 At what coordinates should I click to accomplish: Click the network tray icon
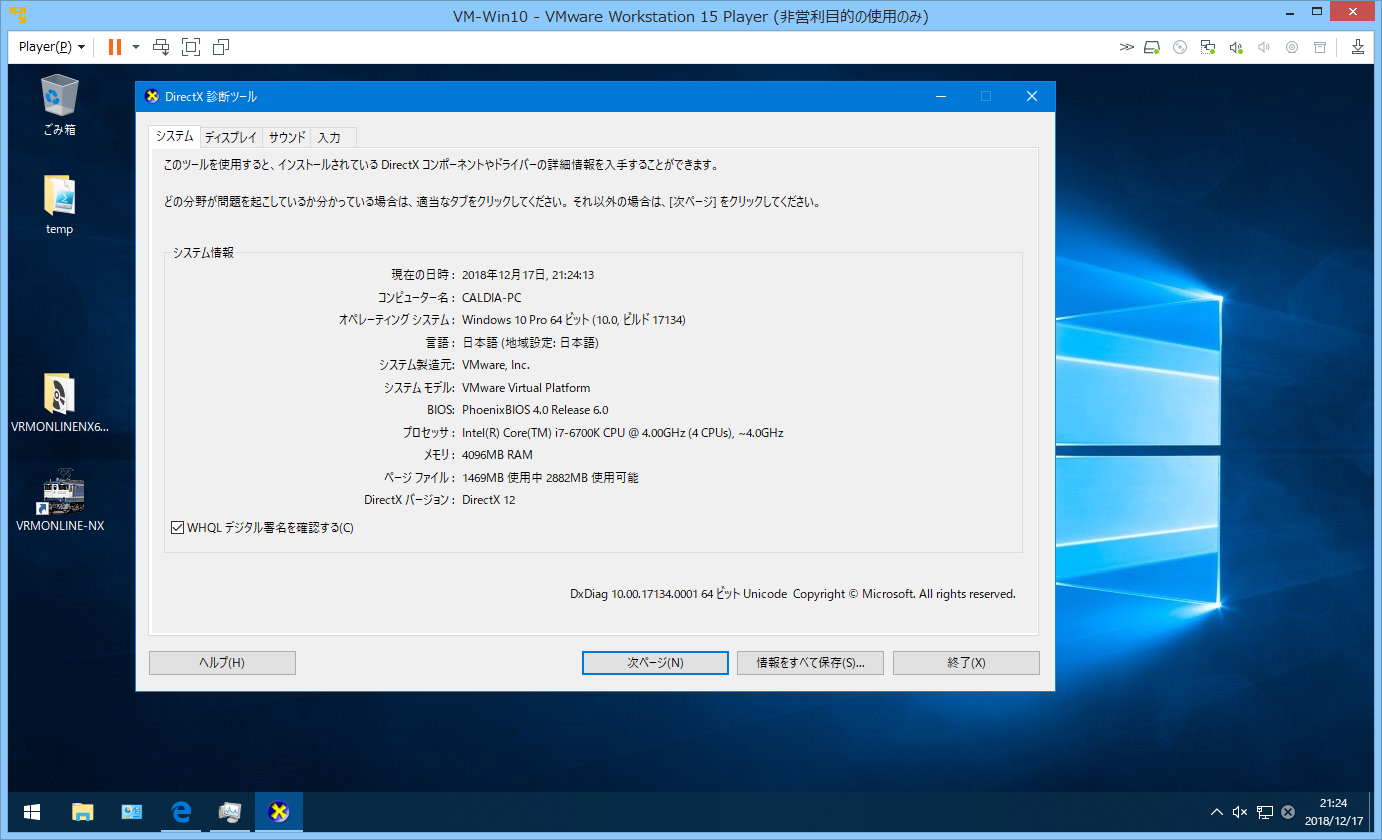click(1265, 812)
